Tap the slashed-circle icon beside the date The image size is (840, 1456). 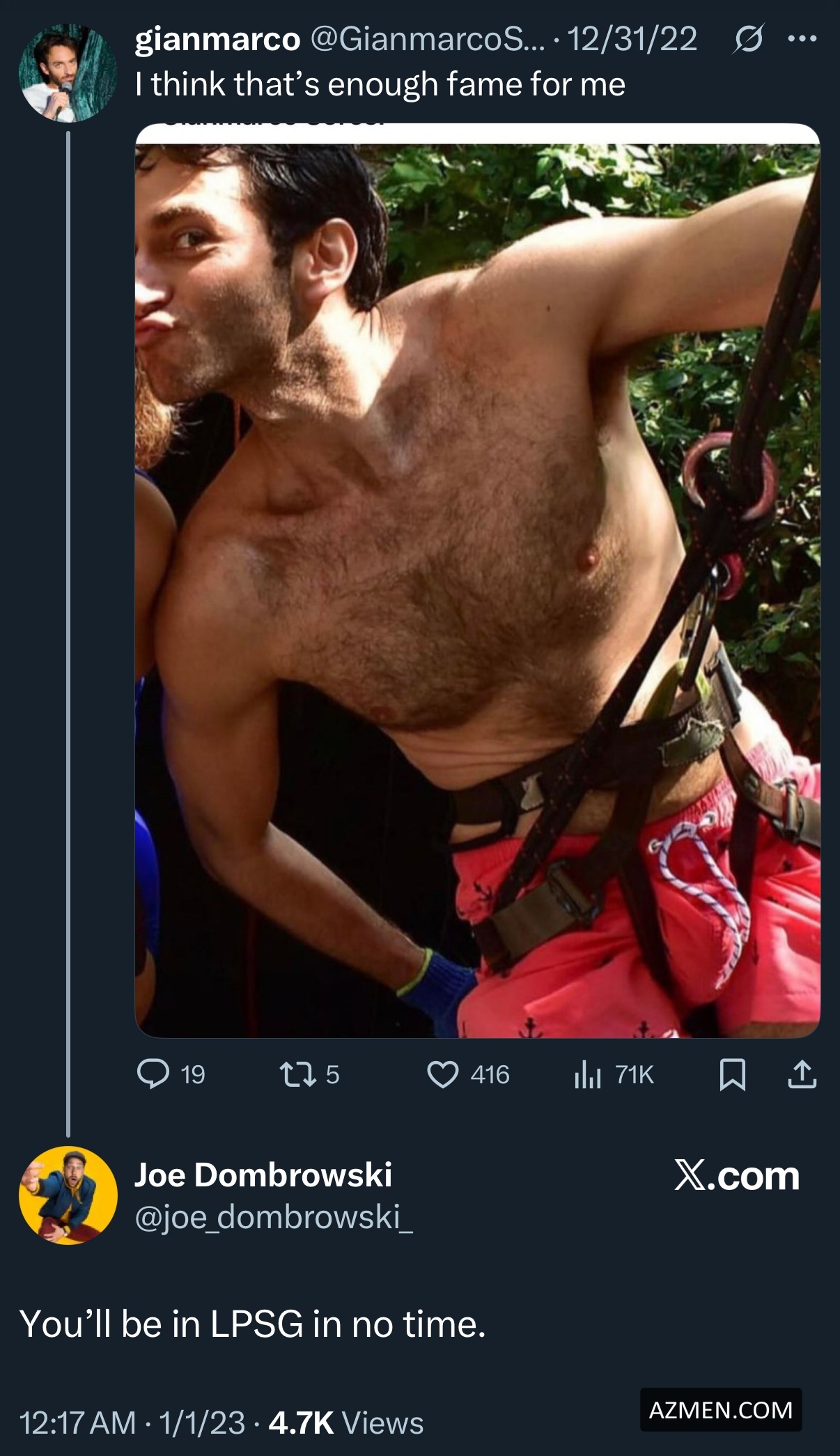coord(749,39)
